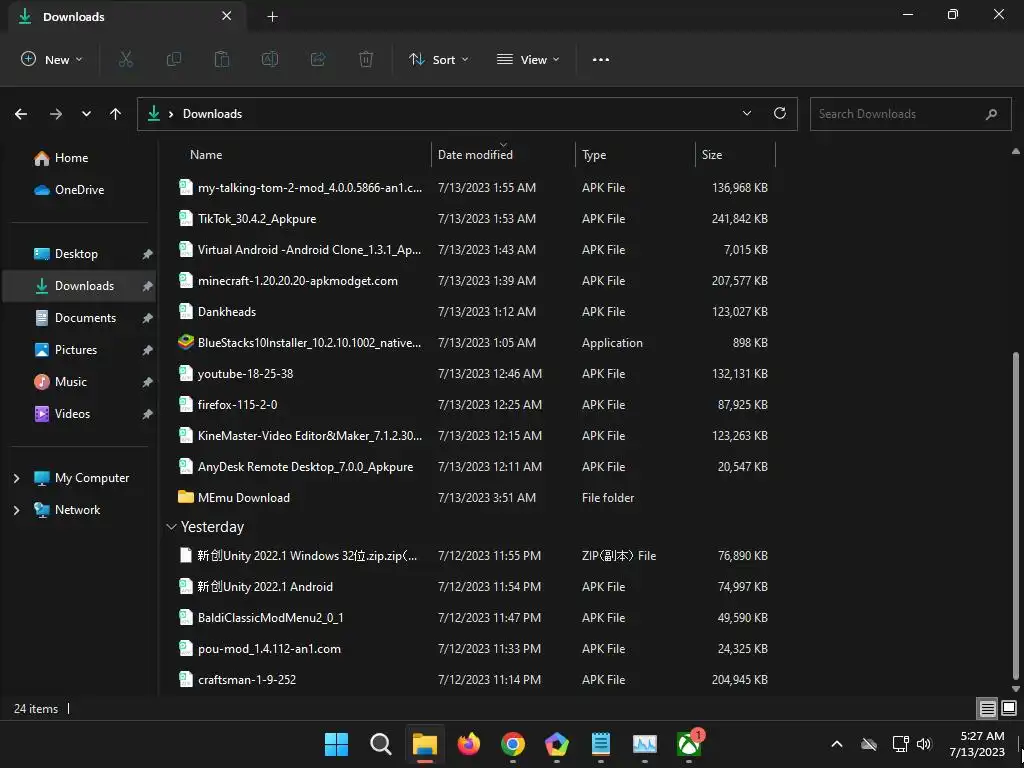The height and width of the screenshot is (768, 1024).
Task: Click the taskbar clock and date
Action: [978, 744]
